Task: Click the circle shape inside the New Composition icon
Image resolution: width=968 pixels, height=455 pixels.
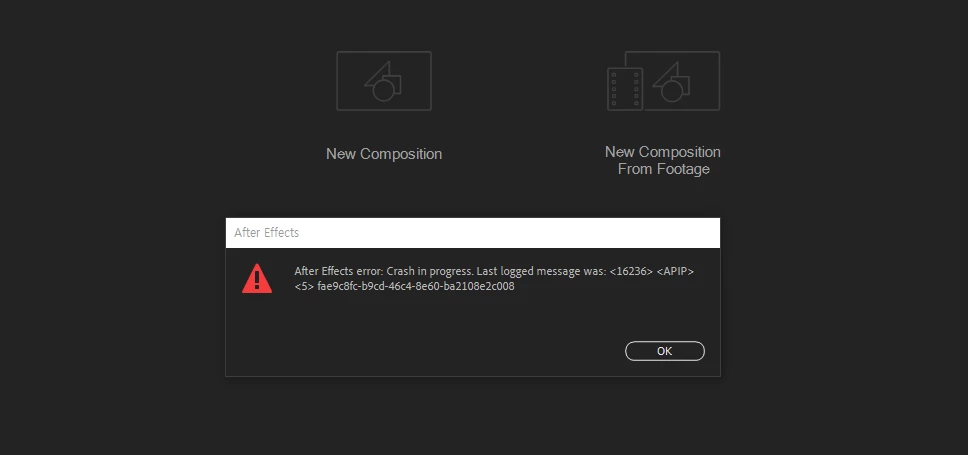Action: coord(383,91)
